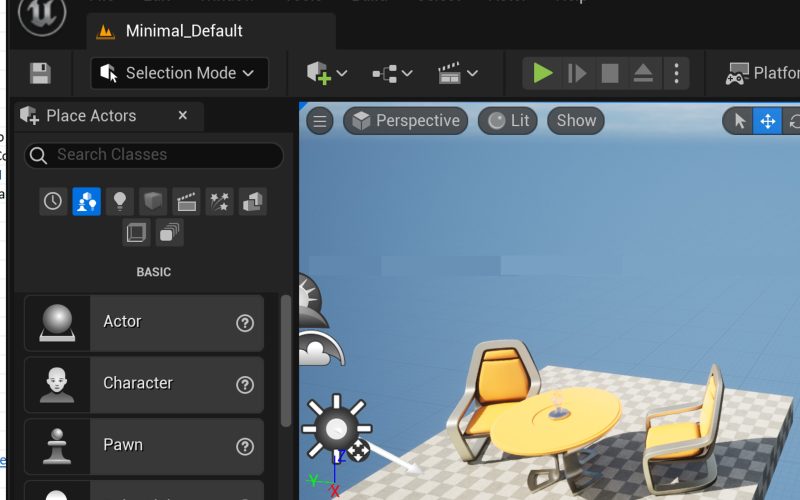Screen dimensions: 800x500
Task: Select the Character item in the list
Action: [144, 385]
